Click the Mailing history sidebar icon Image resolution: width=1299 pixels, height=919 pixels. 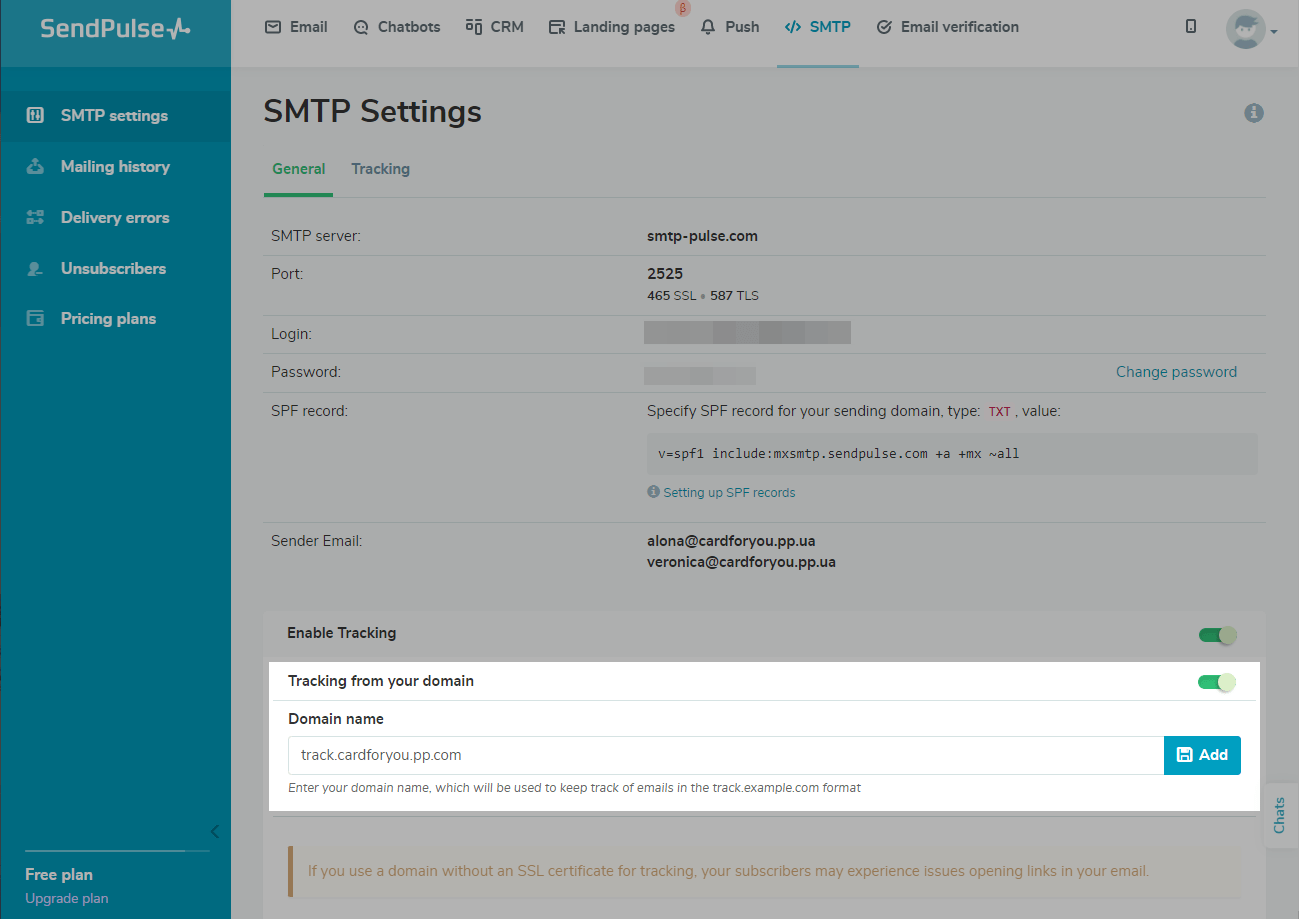click(x=35, y=166)
